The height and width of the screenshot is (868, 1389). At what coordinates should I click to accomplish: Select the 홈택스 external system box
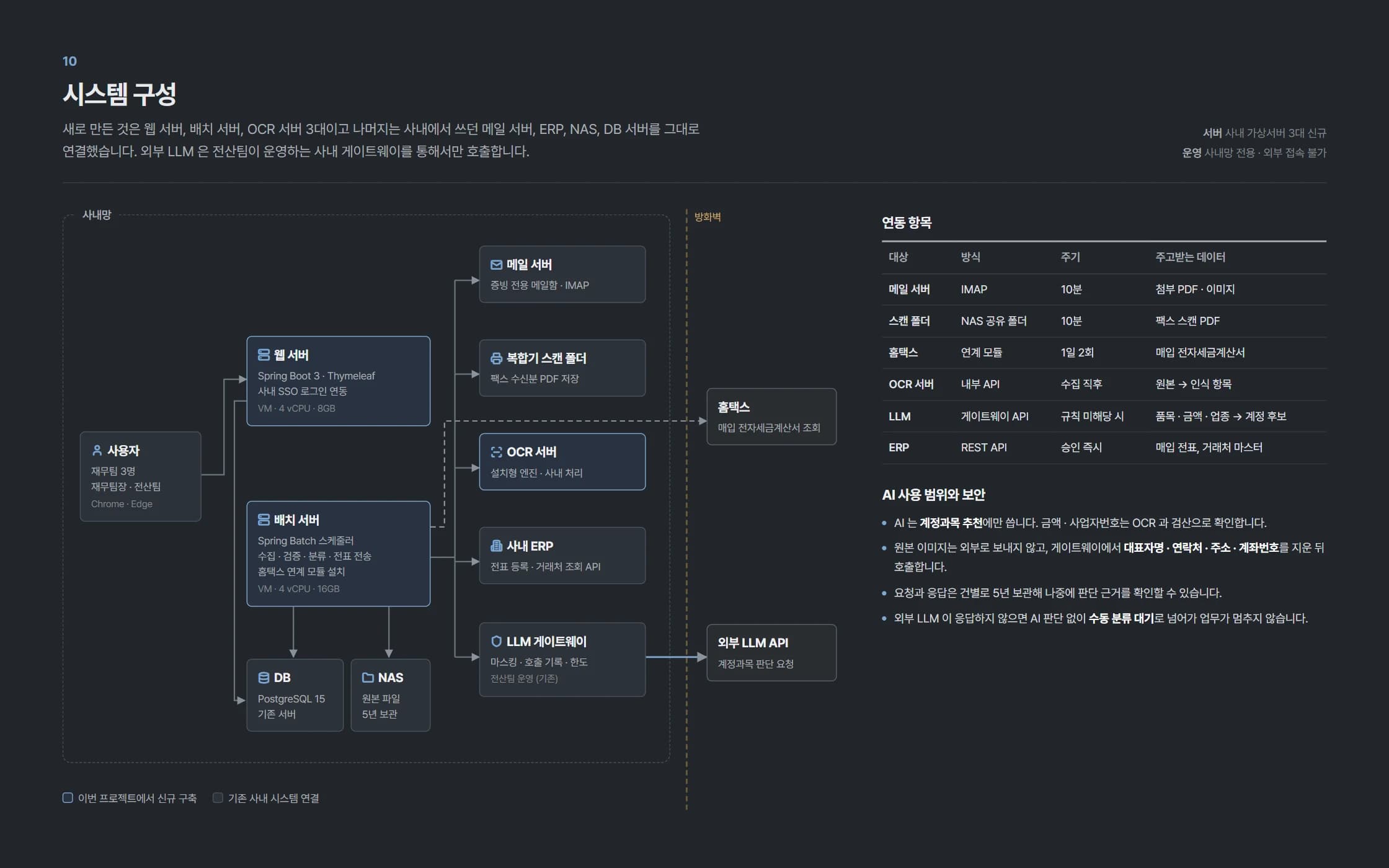[771, 417]
